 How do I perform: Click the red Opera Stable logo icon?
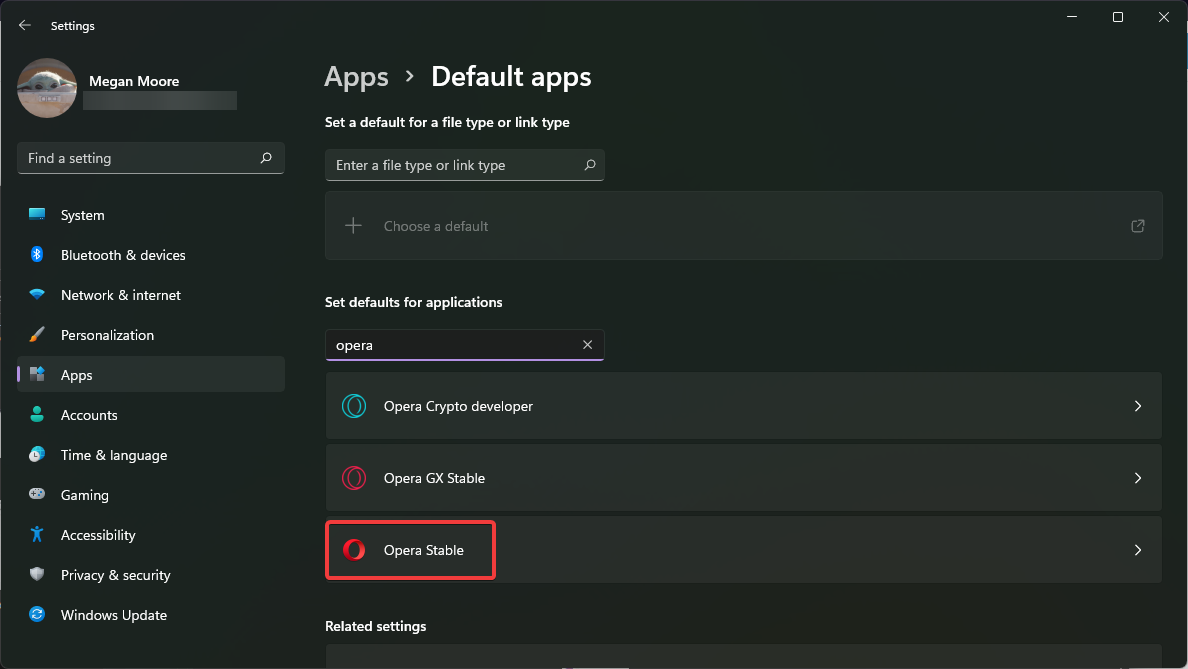click(x=354, y=550)
